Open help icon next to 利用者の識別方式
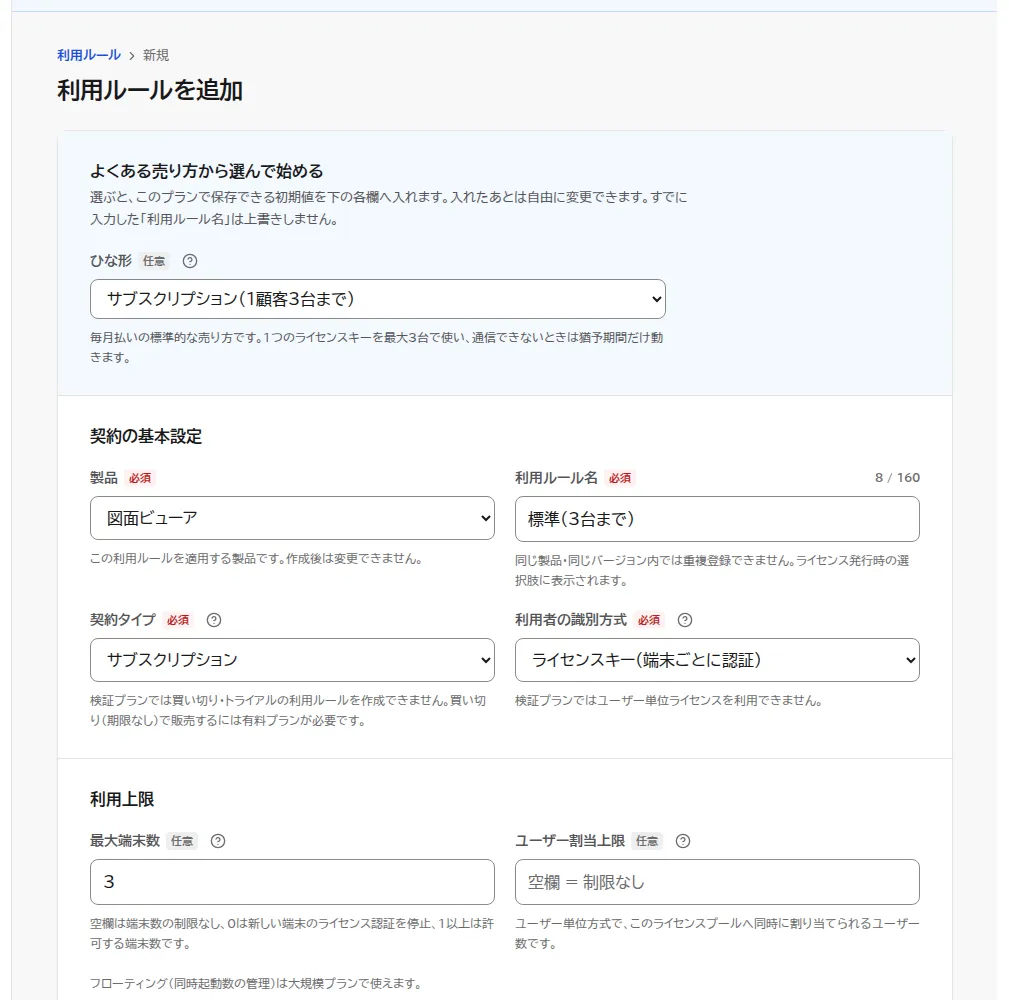The width and height of the screenshot is (1009, 1000). pyautogui.click(x=685, y=620)
